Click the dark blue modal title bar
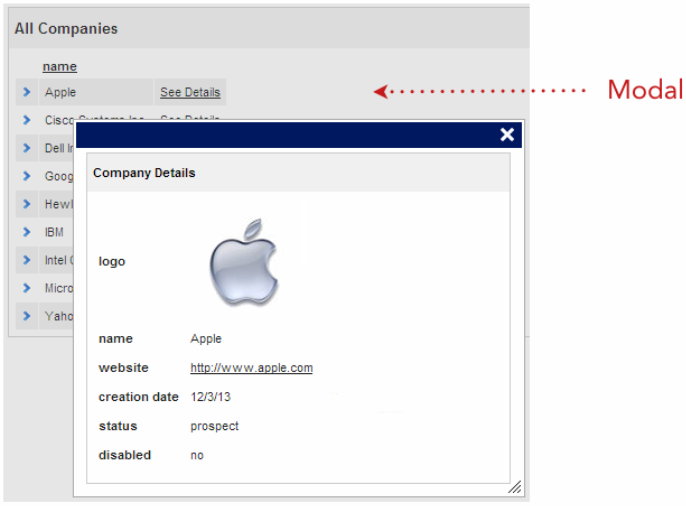 pos(299,135)
